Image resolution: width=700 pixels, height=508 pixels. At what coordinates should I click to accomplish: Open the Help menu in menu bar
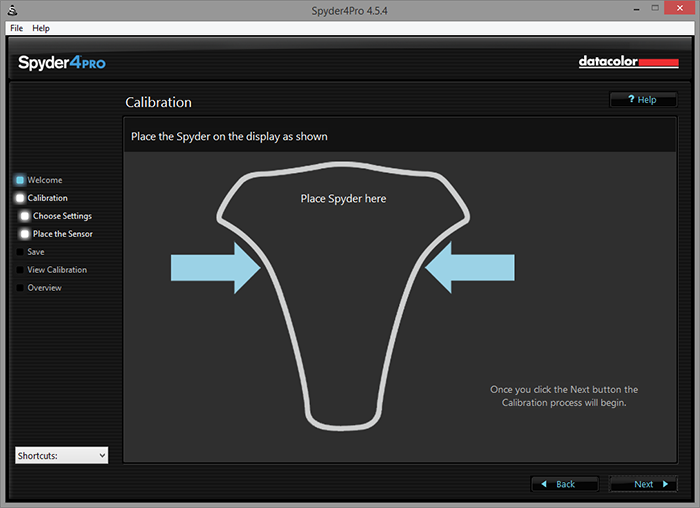point(41,28)
